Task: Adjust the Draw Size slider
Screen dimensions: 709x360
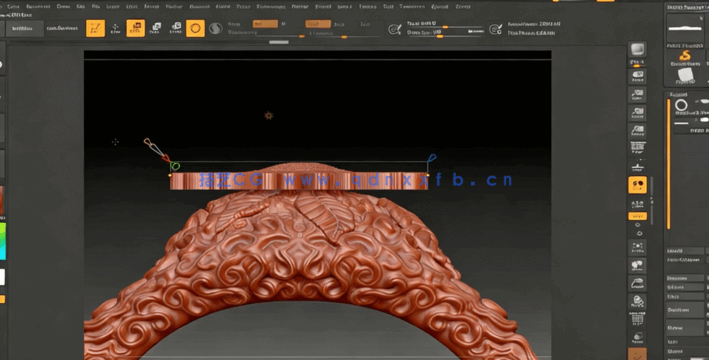Action: (445, 33)
